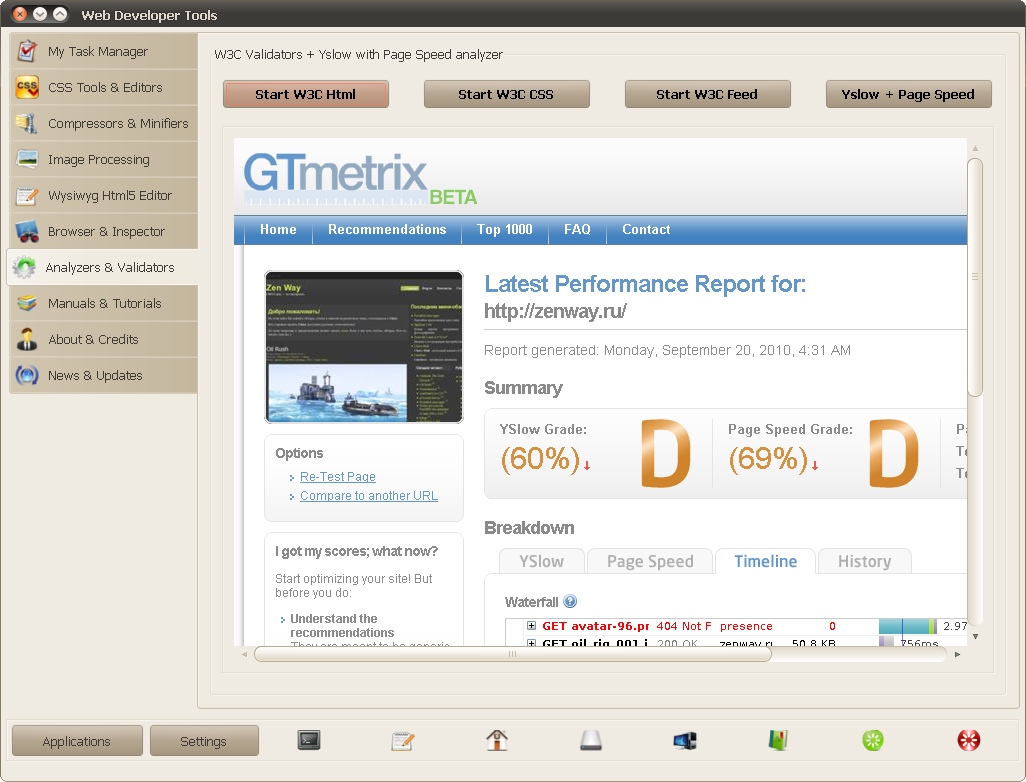The image size is (1026, 782).
Task: Open Top 1000 in GTmetrix nav
Action: 504,230
